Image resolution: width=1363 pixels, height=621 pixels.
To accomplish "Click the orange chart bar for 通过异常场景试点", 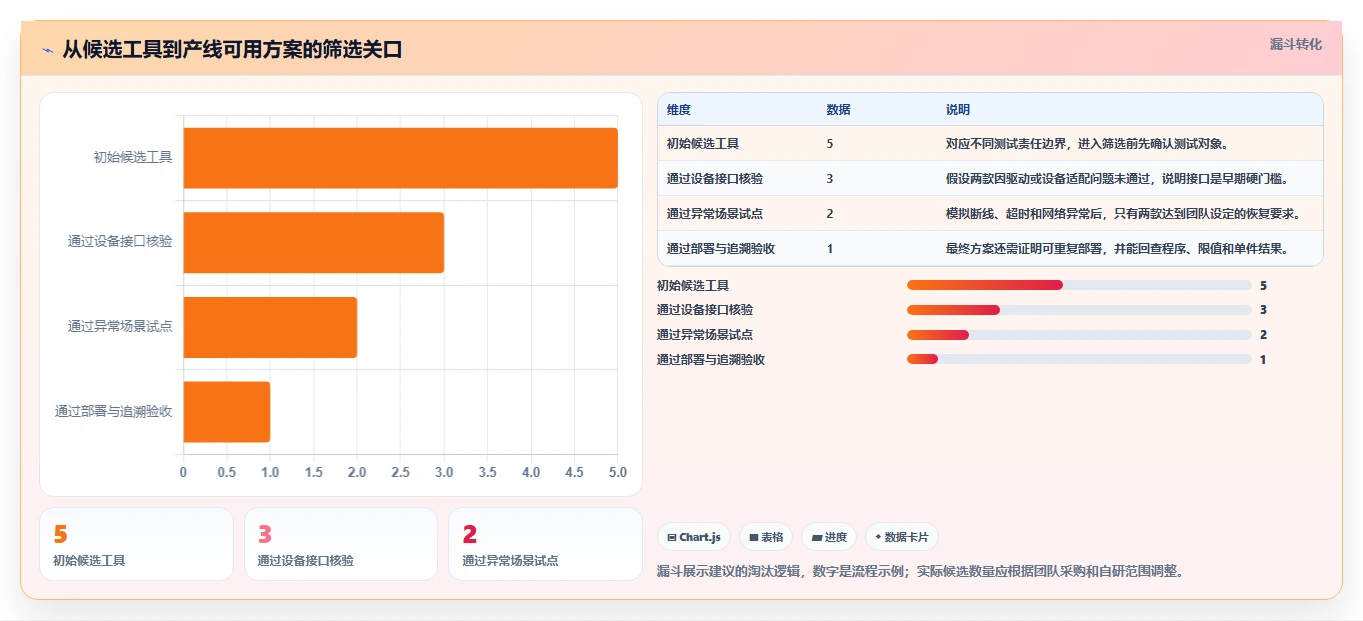I will (270, 326).
